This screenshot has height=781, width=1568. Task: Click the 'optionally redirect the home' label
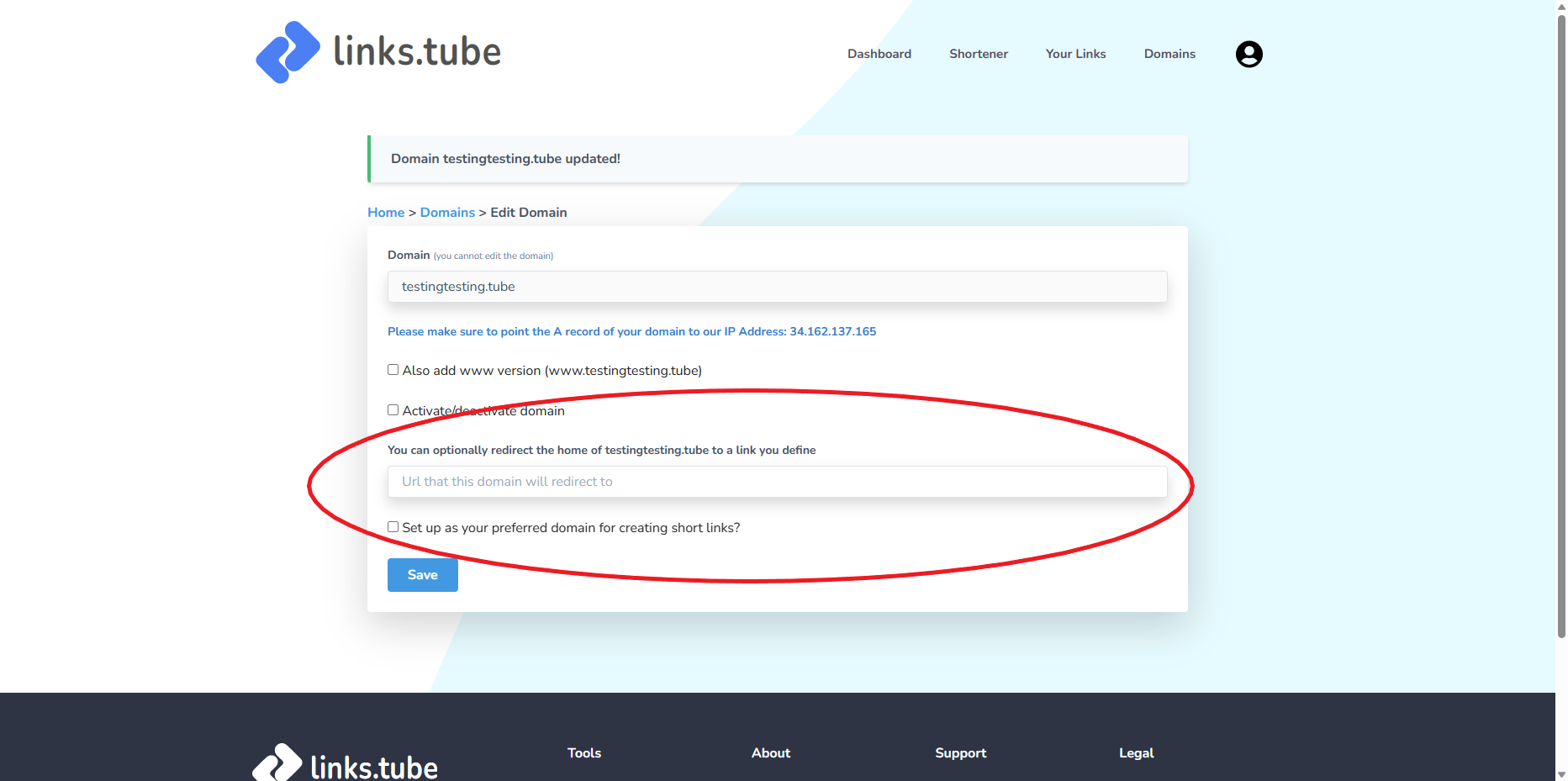(x=601, y=450)
